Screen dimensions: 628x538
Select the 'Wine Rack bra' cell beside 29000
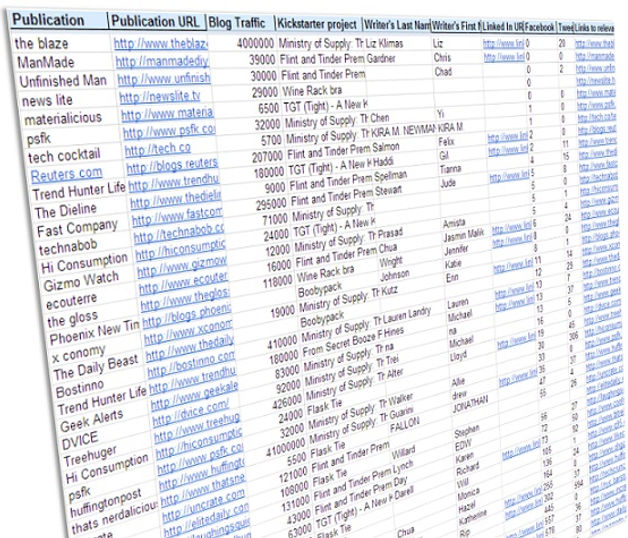(x=312, y=91)
